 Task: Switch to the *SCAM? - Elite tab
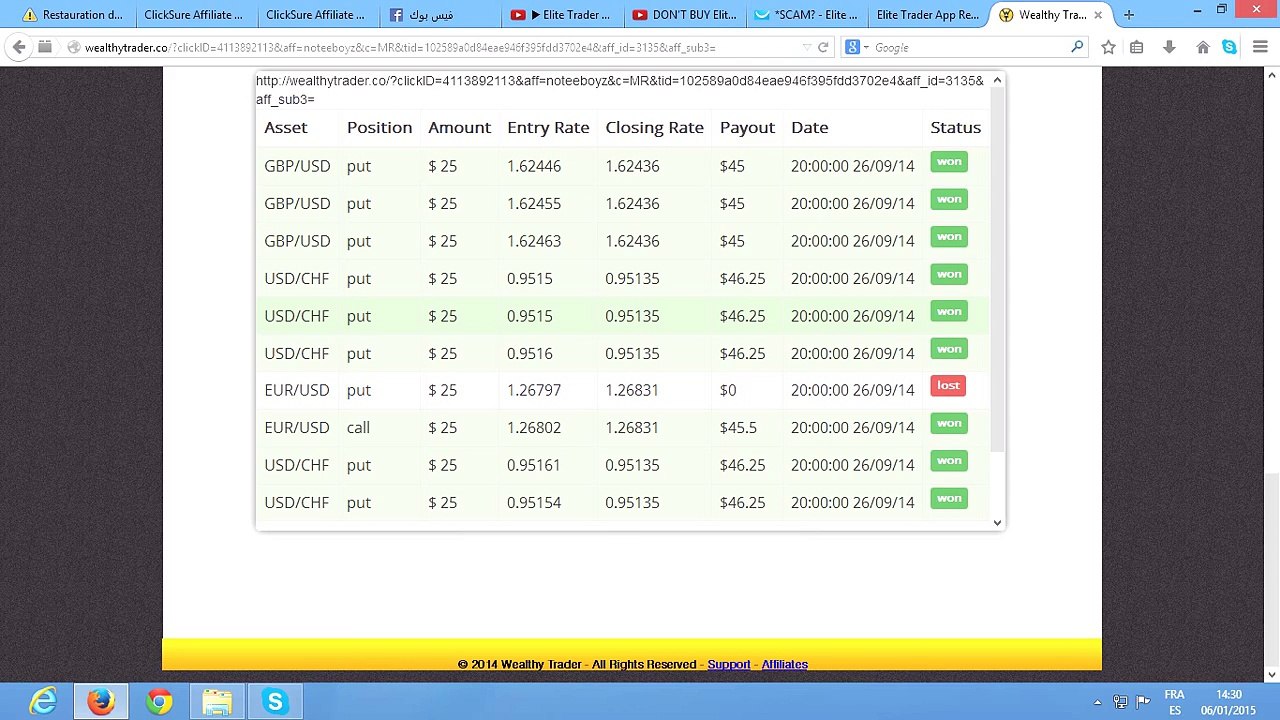coord(806,15)
